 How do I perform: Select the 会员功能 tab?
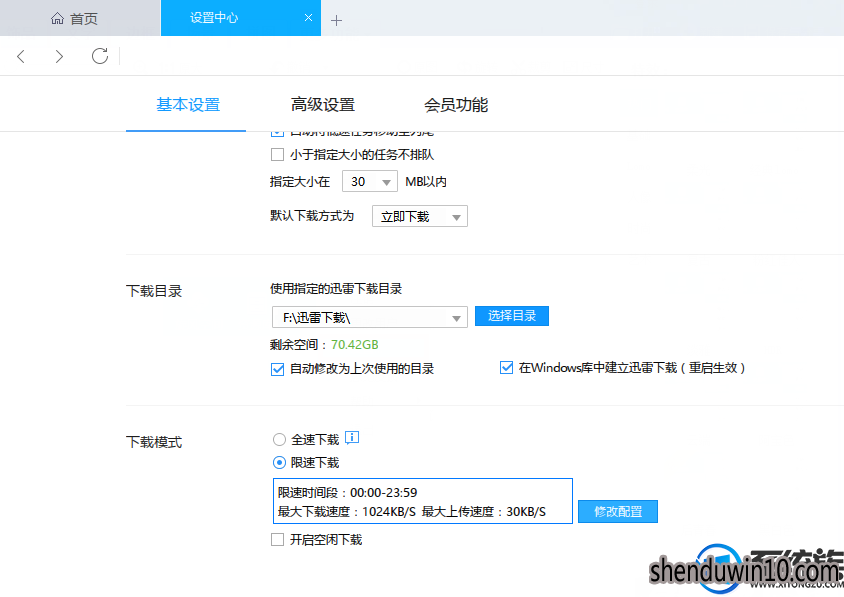click(x=456, y=104)
